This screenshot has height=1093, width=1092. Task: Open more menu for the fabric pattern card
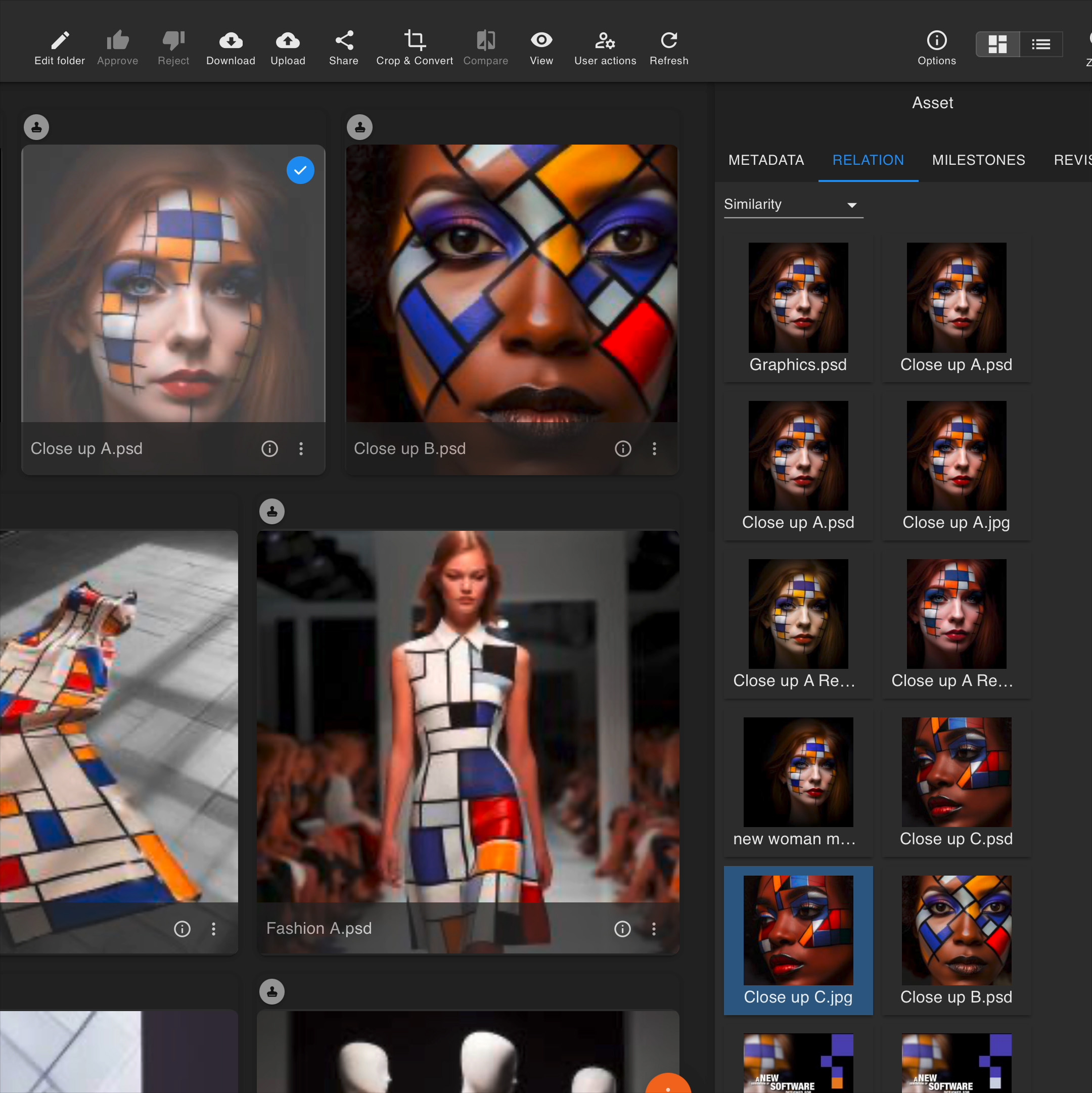pyautogui.click(x=213, y=928)
